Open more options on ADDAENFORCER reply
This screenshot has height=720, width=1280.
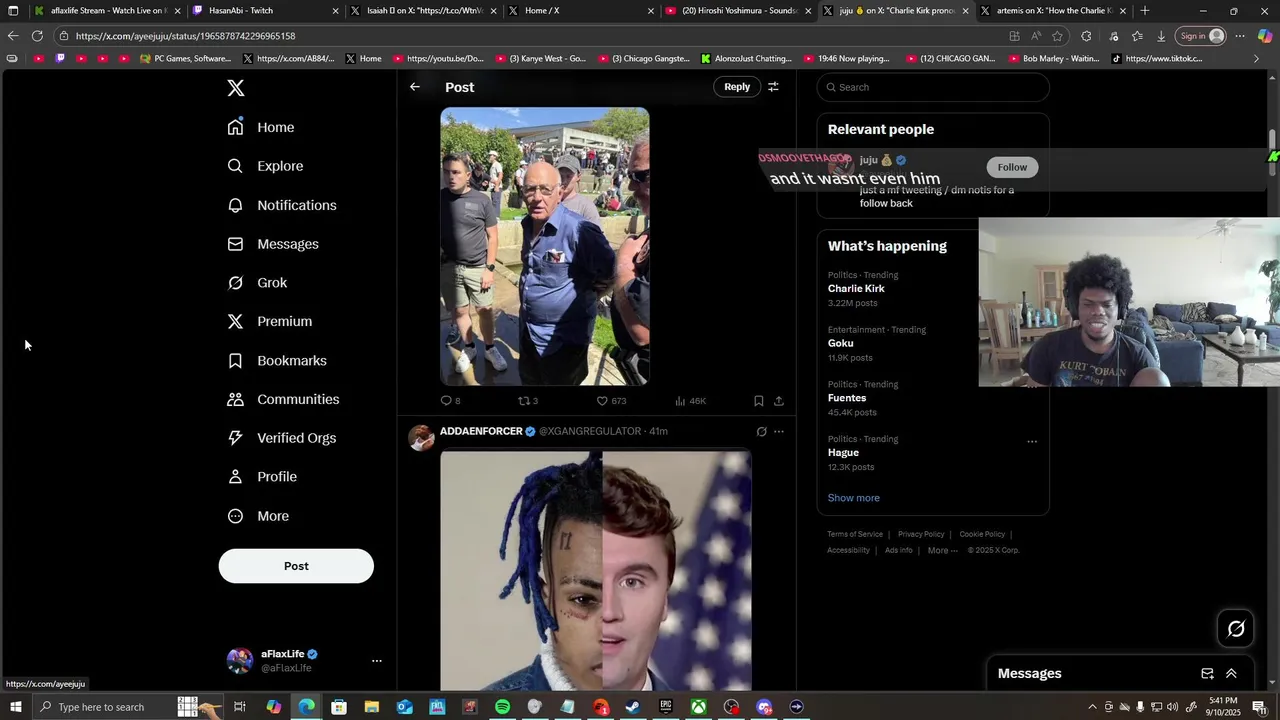click(x=779, y=432)
